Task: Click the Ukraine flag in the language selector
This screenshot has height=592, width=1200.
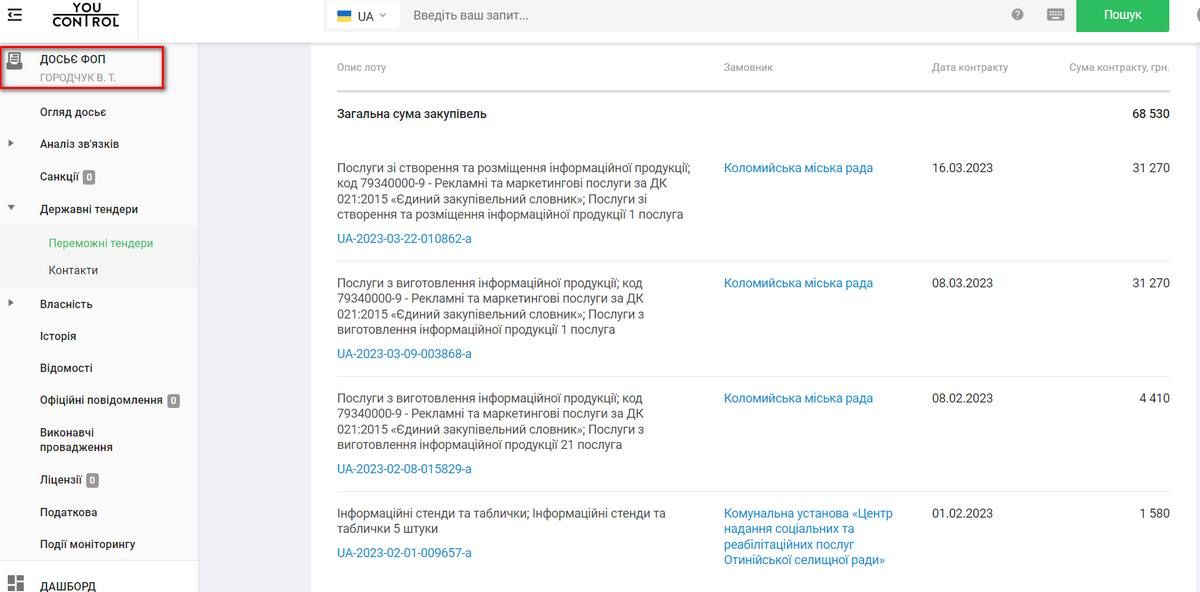Action: (x=344, y=15)
